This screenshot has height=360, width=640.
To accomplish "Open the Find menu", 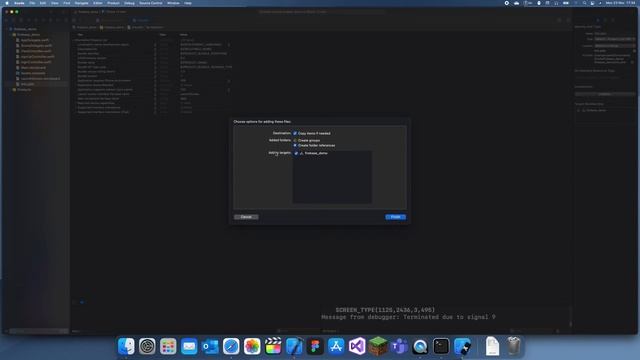I will (67, 3).
